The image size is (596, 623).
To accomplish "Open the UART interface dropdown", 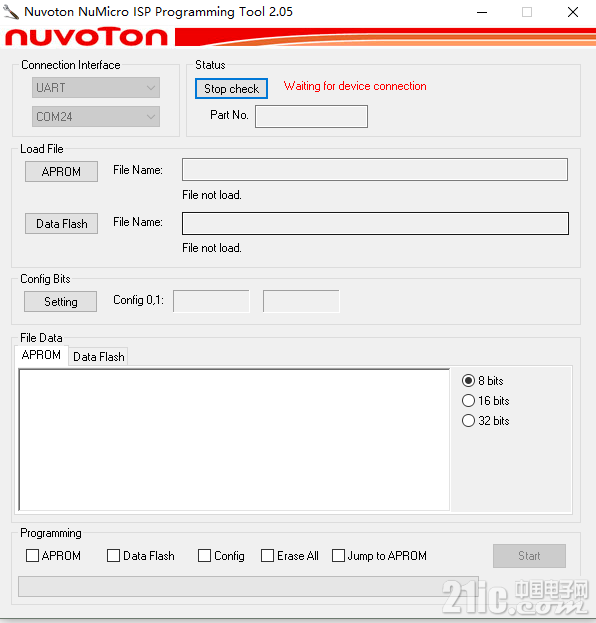I will 96,87.
